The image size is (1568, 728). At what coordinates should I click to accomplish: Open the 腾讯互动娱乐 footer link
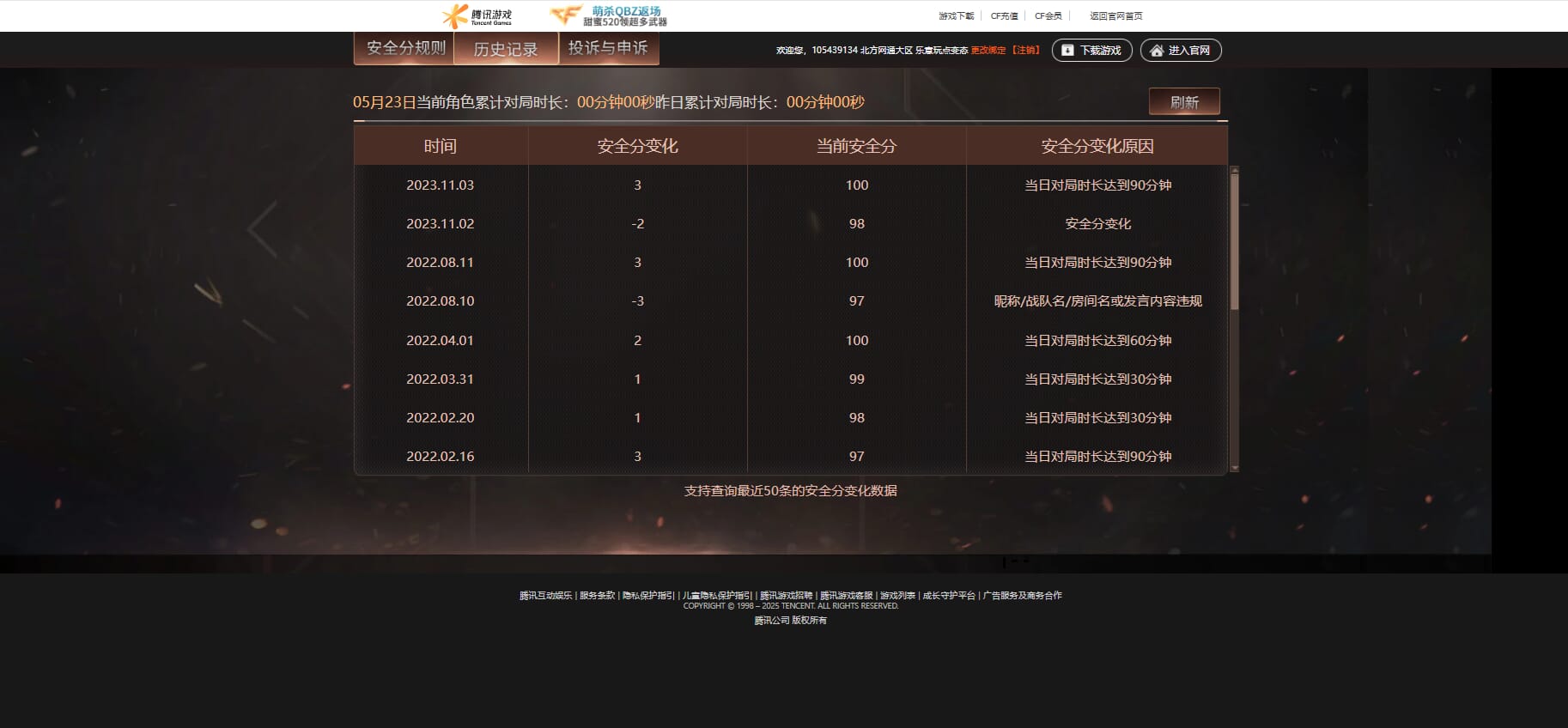tap(545, 596)
